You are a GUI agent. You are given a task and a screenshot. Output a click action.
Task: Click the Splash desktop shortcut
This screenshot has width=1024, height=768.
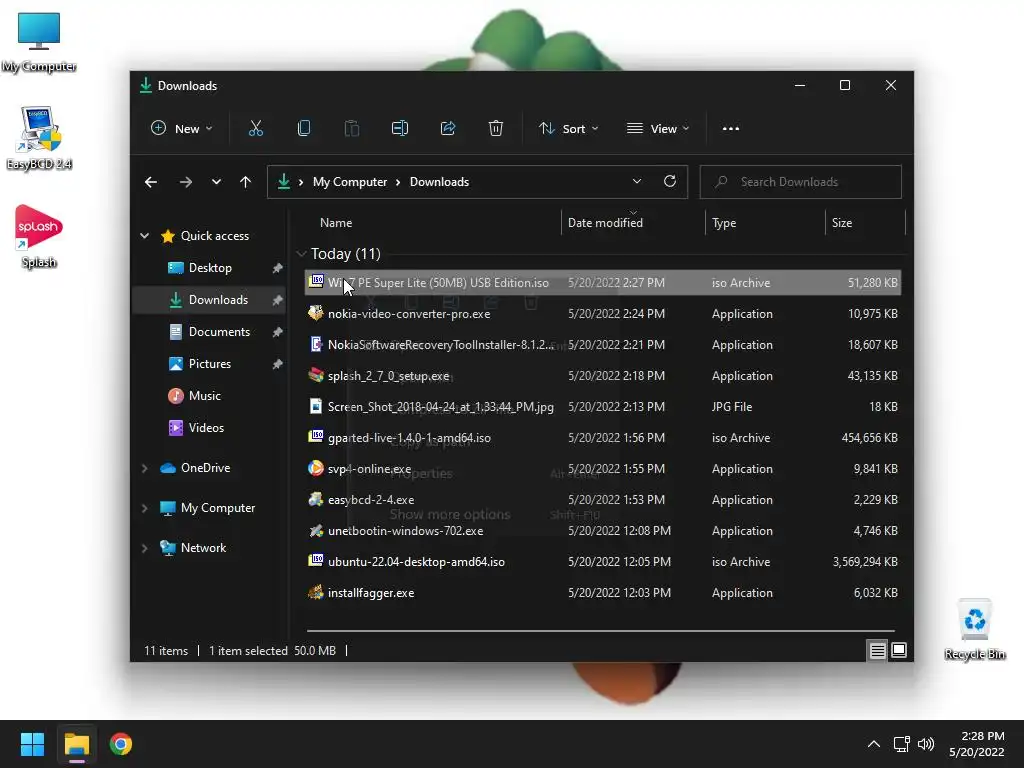click(x=39, y=236)
